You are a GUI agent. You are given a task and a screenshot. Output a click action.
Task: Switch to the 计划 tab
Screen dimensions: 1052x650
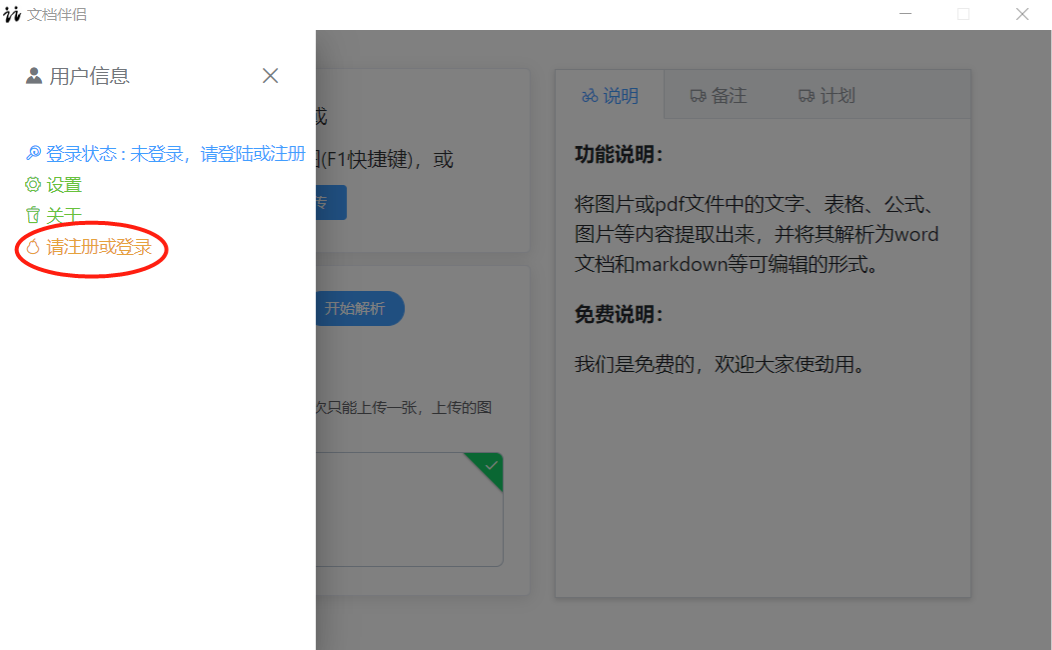tap(827, 95)
